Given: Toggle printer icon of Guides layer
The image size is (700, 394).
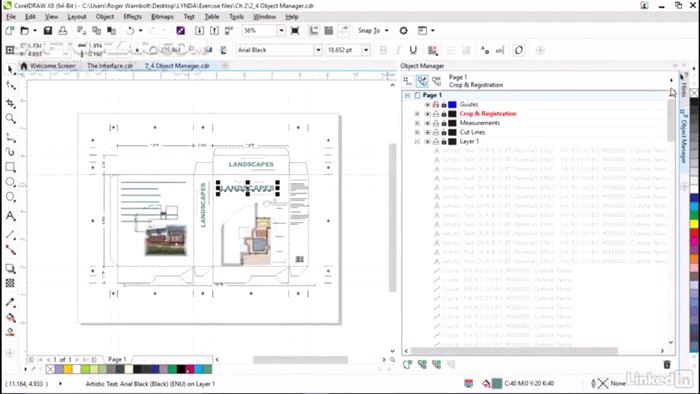Looking at the screenshot, I should [x=436, y=104].
